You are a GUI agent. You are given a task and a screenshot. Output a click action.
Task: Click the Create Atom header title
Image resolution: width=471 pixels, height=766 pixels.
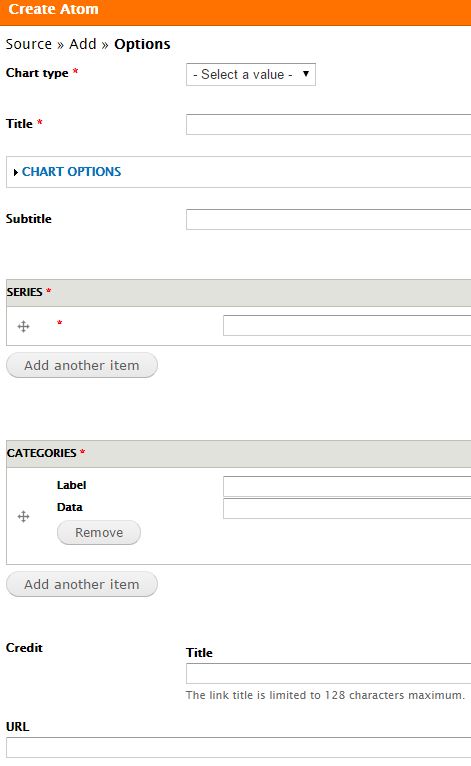[x=53, y=9]
